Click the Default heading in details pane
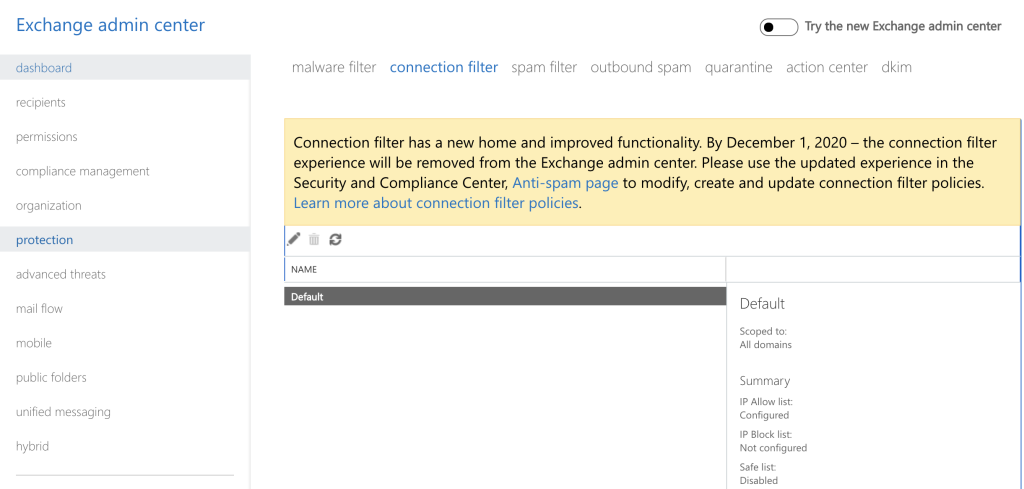The image size is (1024, 489). tap(762, 304)
